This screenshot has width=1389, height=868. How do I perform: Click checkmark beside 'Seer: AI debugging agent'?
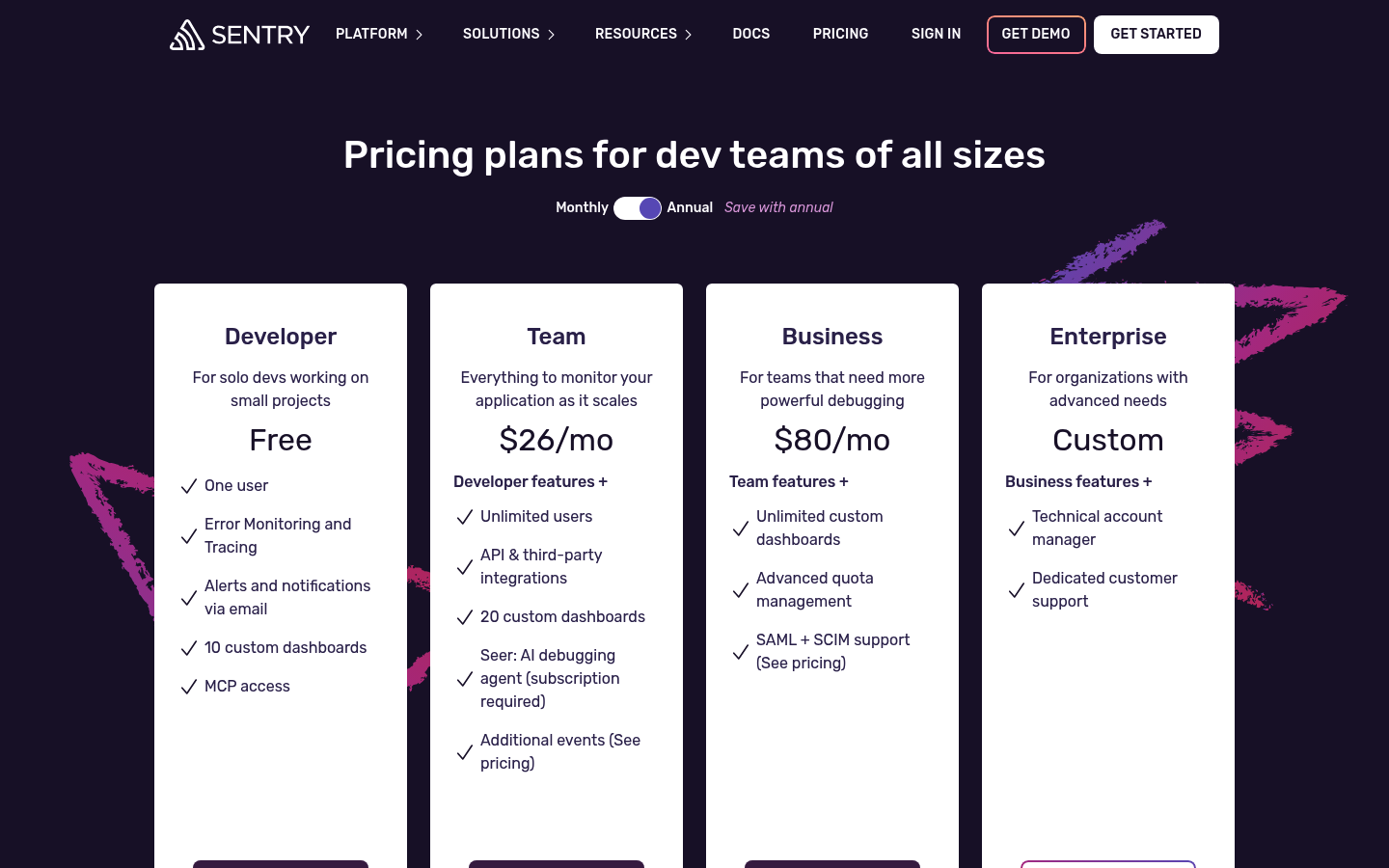point(465,679)
